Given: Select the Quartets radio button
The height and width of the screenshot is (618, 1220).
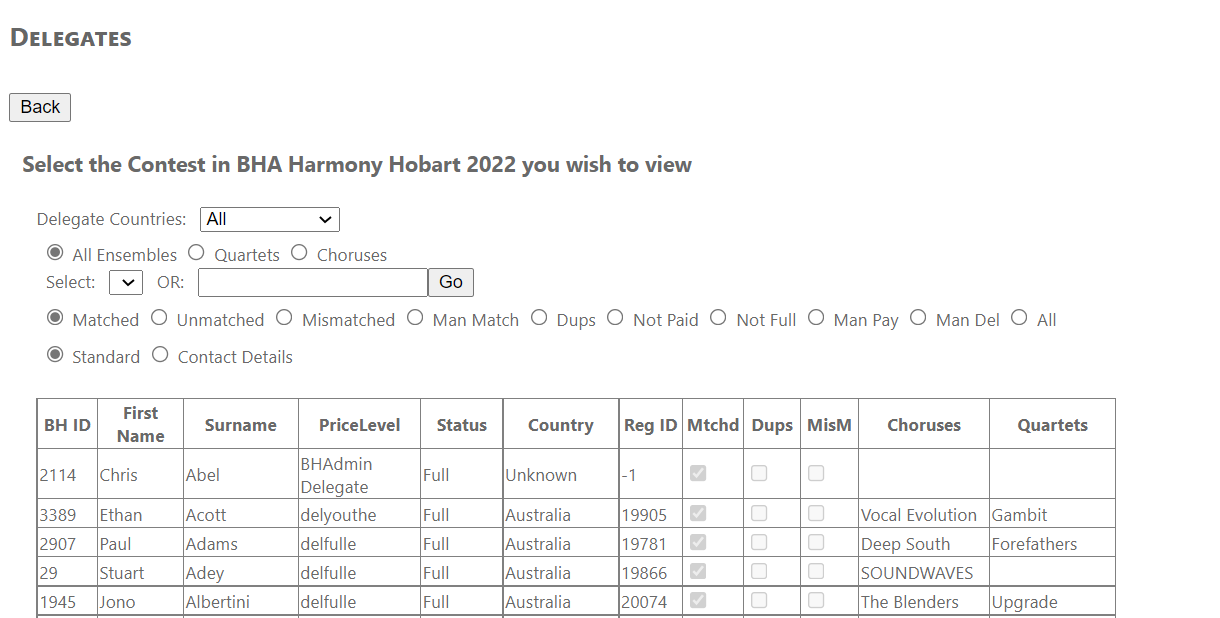Looking at the screenshot, I should (196, 253).
